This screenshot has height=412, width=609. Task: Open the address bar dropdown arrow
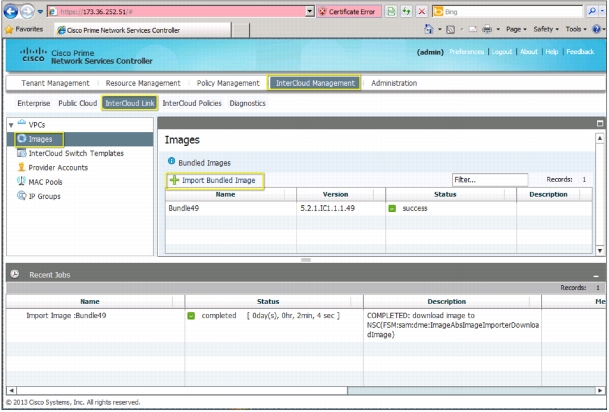coord(310,12)
